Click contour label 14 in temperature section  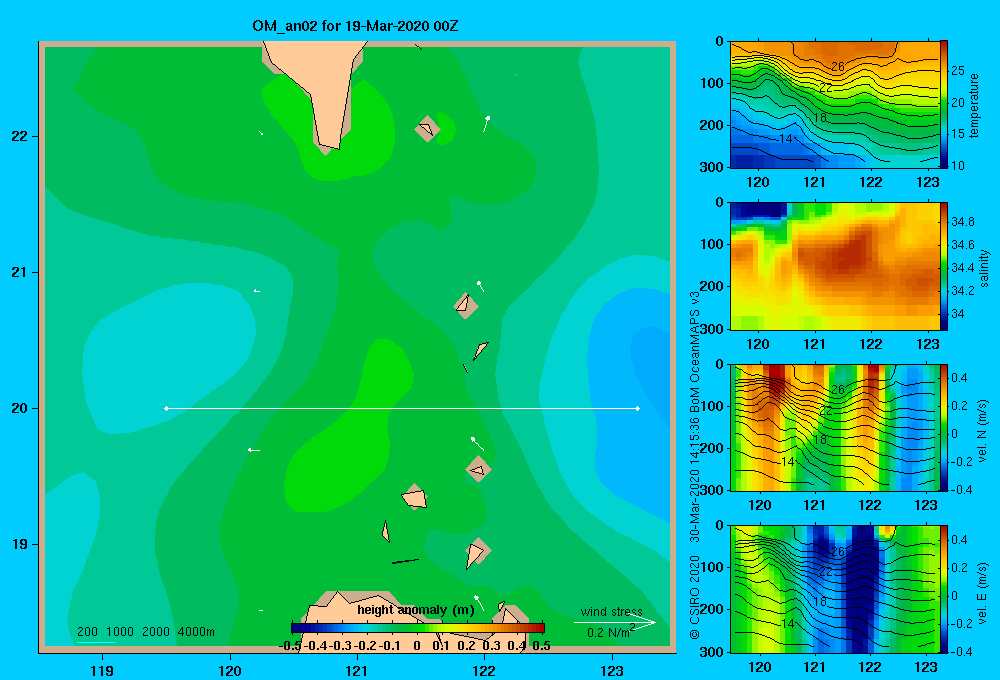[786, 138]
